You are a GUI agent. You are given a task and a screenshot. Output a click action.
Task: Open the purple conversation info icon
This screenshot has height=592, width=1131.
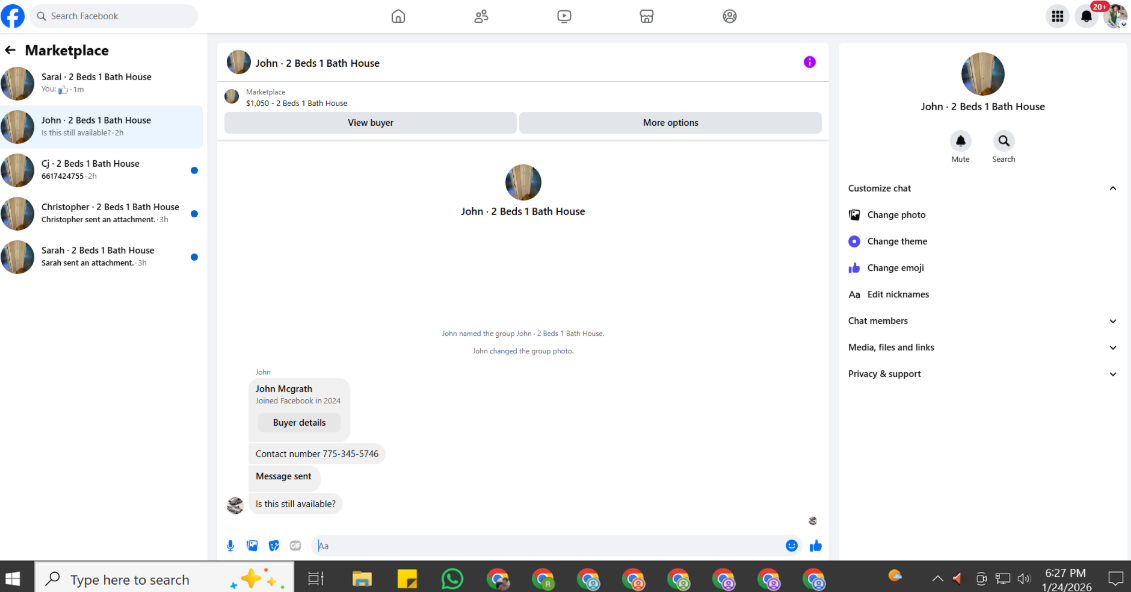pyautogui.click(x=809, y=62)
